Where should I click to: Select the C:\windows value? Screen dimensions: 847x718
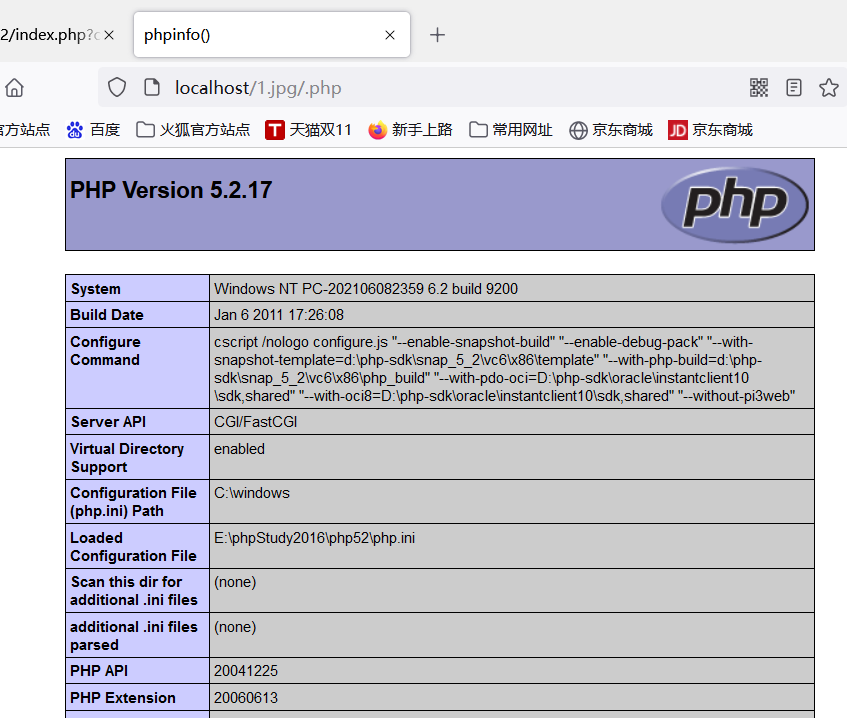click(252, 493)
